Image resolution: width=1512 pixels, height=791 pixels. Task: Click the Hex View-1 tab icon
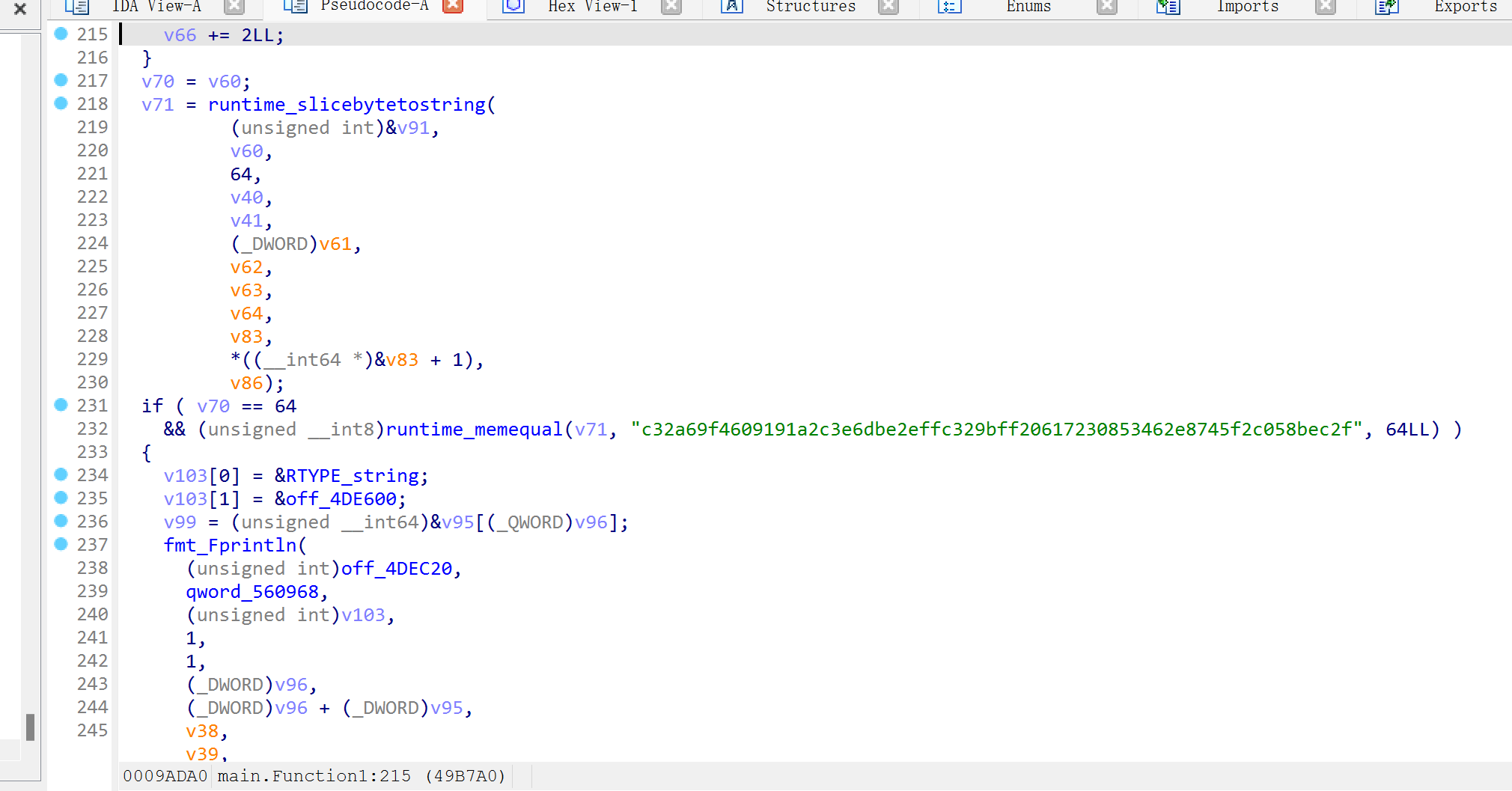pyautogui.click(x=513, y=6)
